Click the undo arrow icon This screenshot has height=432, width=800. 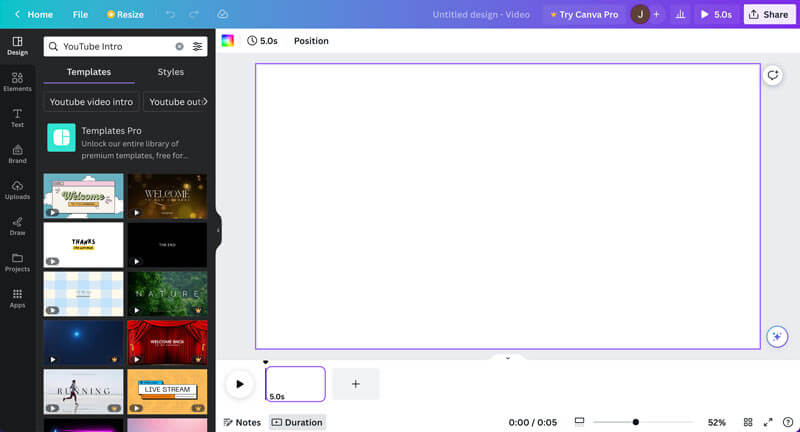pos(170,14)
